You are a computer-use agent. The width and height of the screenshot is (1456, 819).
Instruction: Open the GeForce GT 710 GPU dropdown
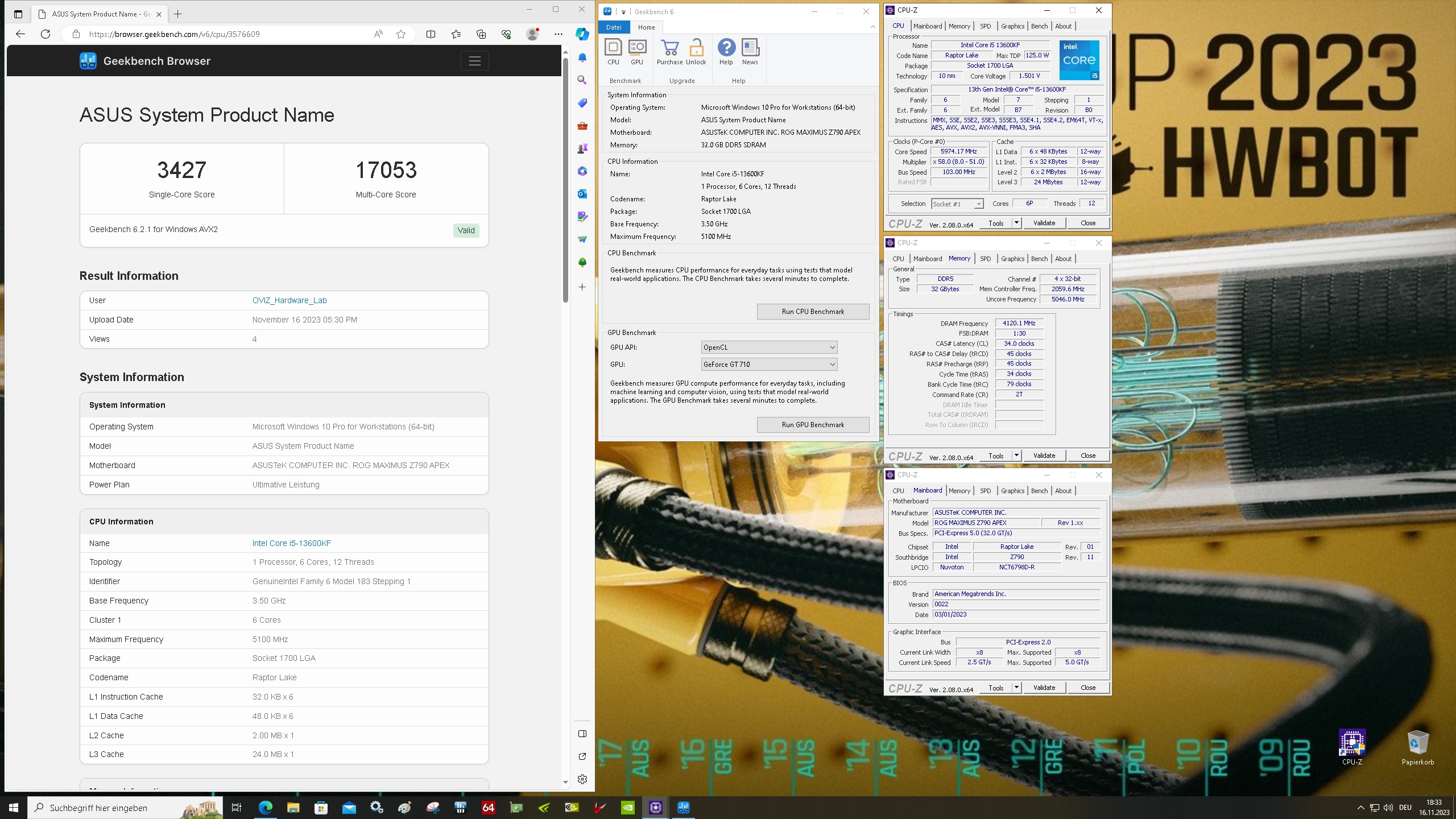click(769, 365)
